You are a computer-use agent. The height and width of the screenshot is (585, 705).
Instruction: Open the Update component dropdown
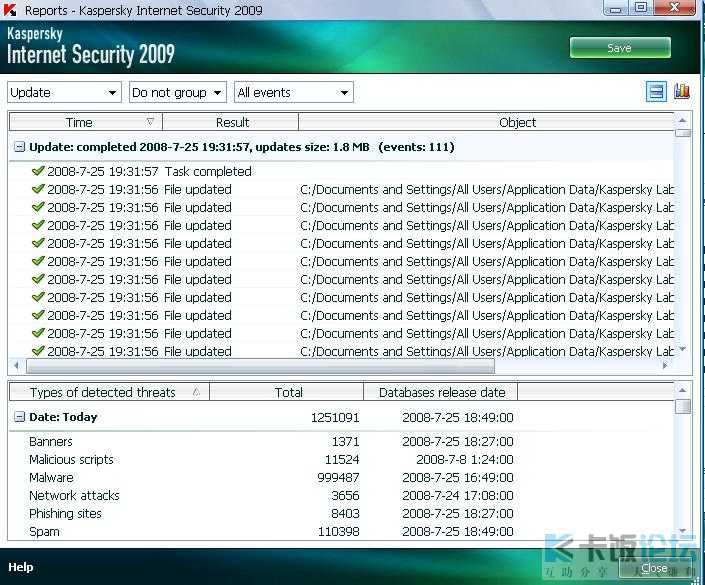(64, 92)
